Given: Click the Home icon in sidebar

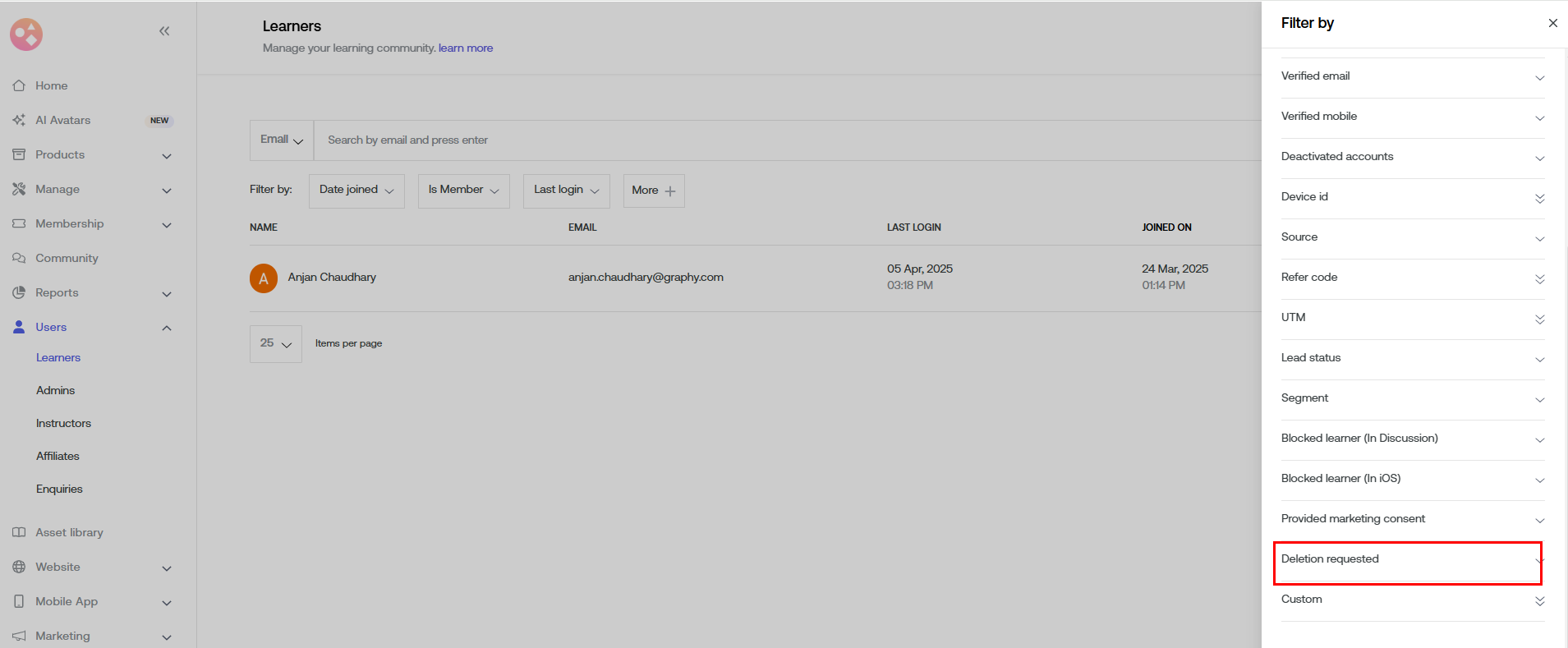Looking at the screenshot, I should pyautogui.click(x=19, y=85).
